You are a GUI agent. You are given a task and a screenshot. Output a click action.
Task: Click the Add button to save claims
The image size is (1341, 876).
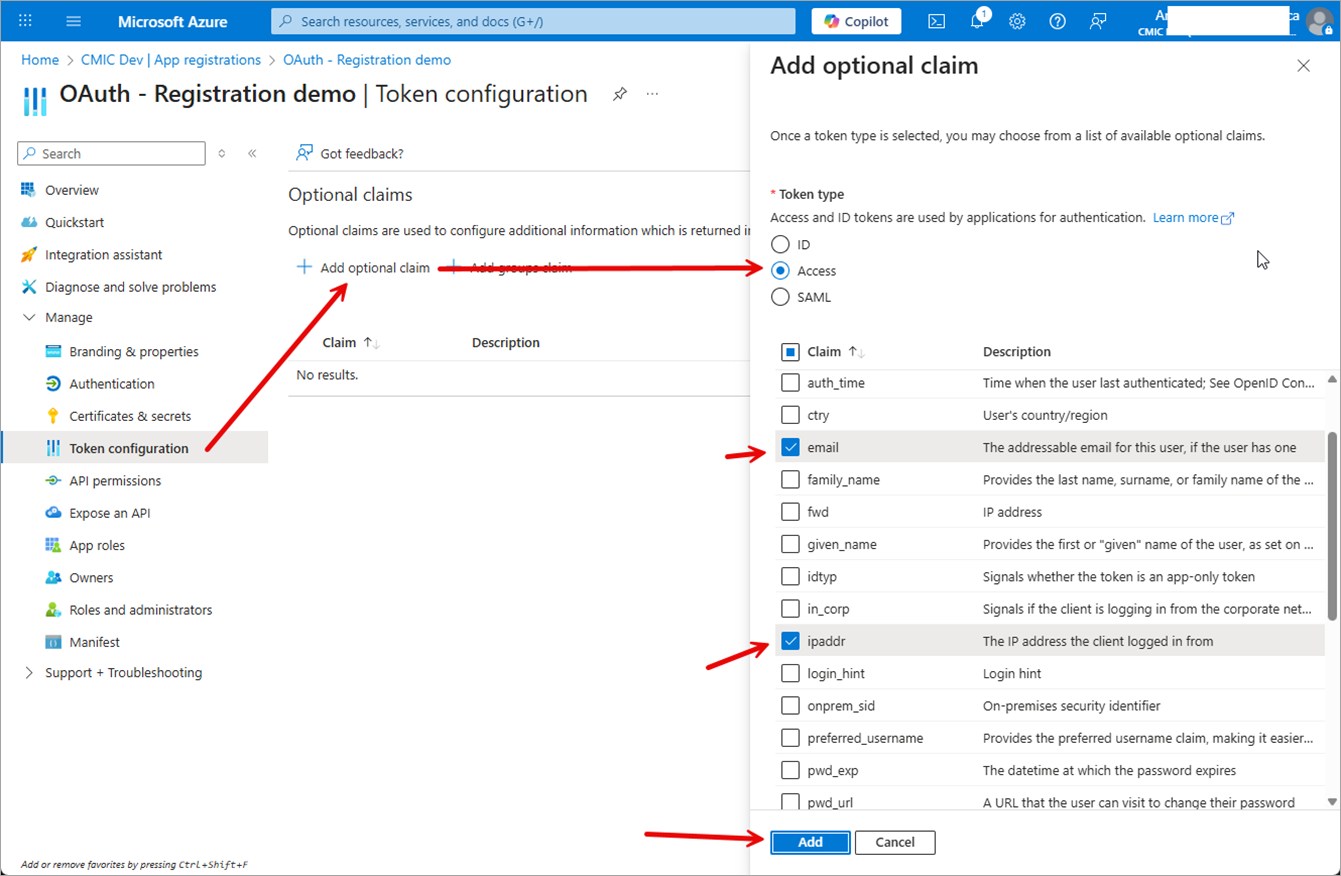pos(810,842)
